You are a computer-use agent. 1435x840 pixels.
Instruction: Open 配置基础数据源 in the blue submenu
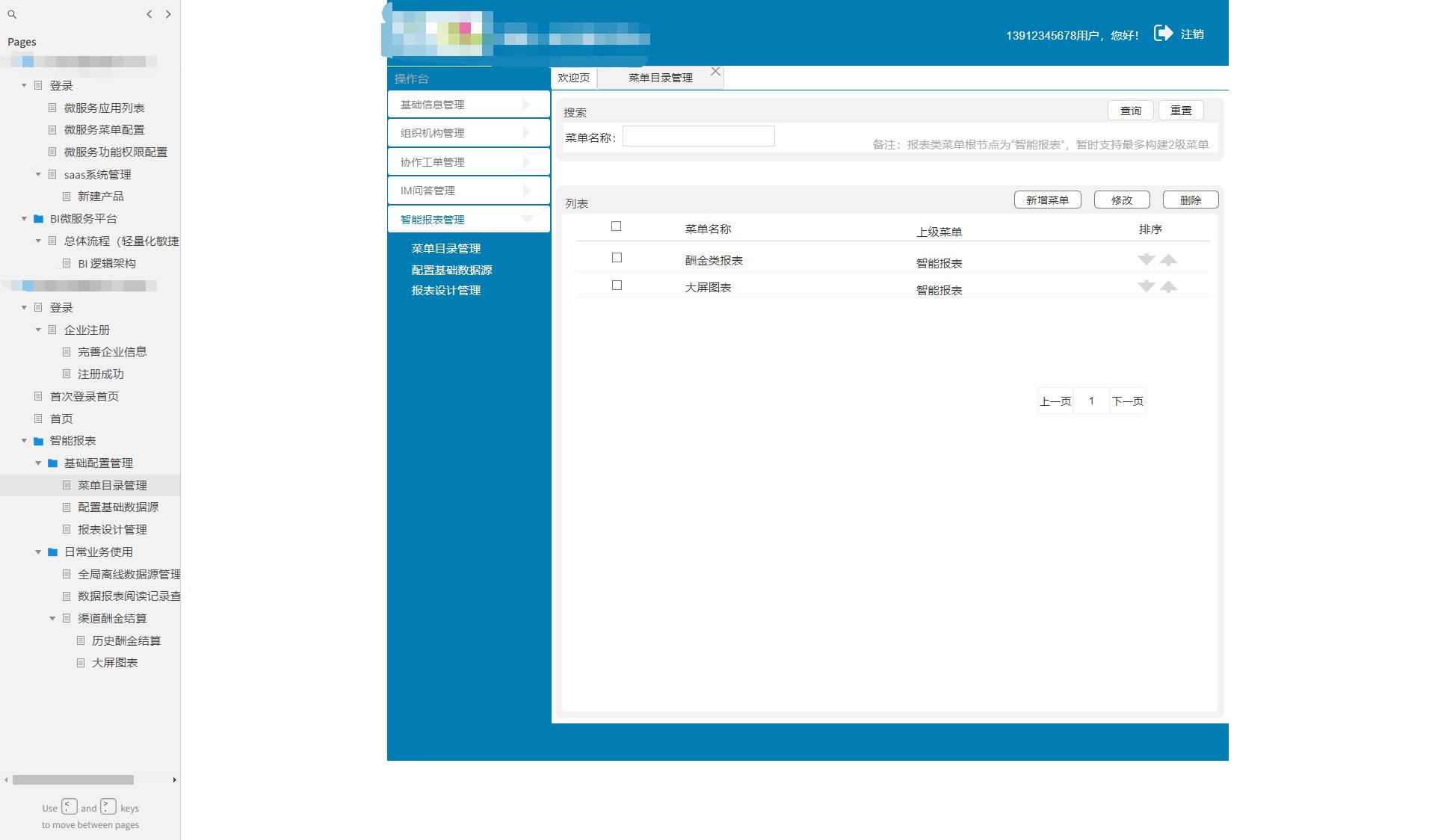(452, 270)
